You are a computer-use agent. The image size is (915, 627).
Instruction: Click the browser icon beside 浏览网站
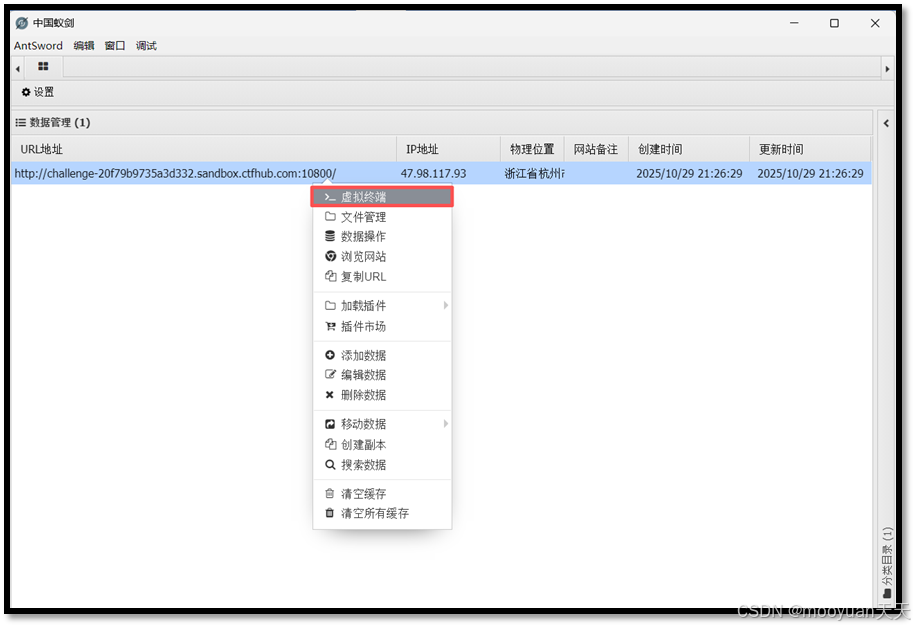[x=330, y=256]
